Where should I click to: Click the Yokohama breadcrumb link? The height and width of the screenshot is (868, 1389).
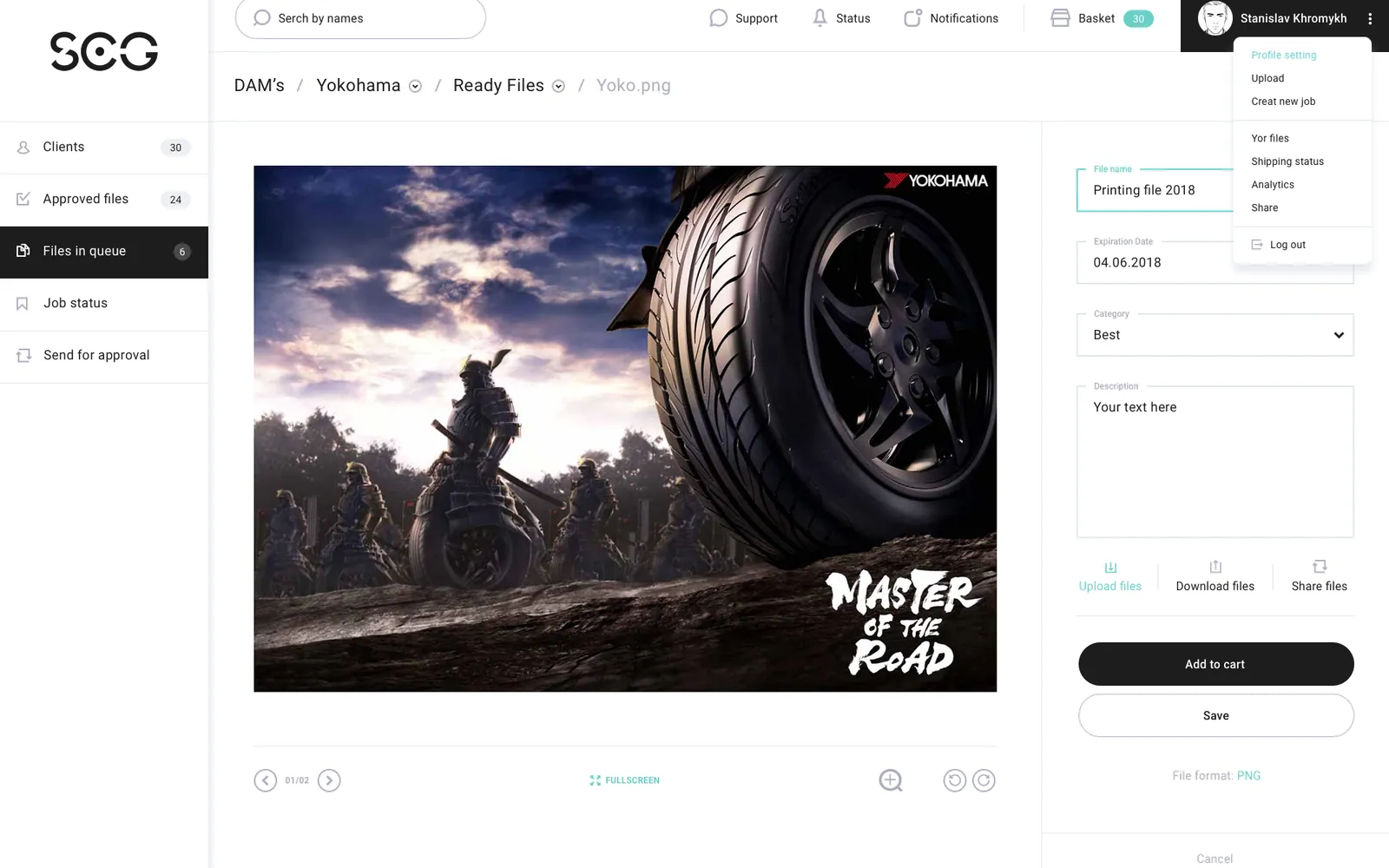[x=359, y=85]
